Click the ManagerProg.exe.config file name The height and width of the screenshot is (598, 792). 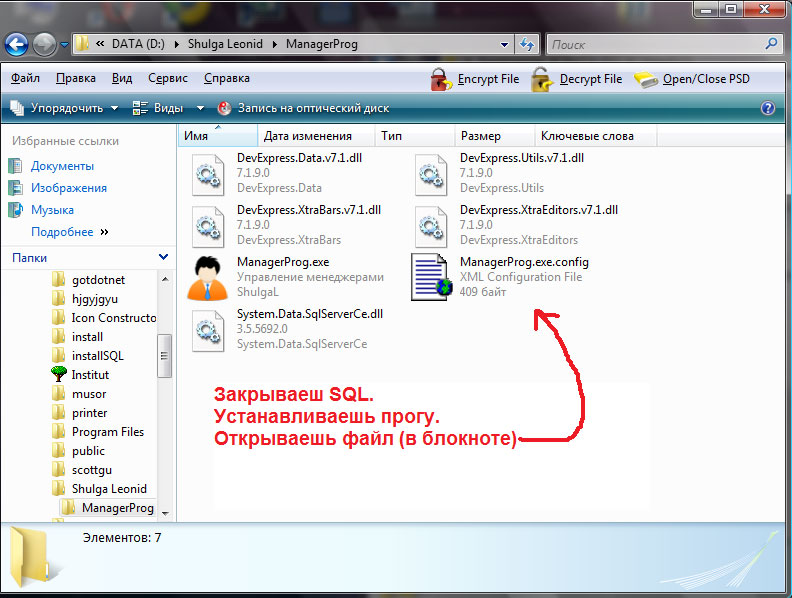tap(524, 262)
